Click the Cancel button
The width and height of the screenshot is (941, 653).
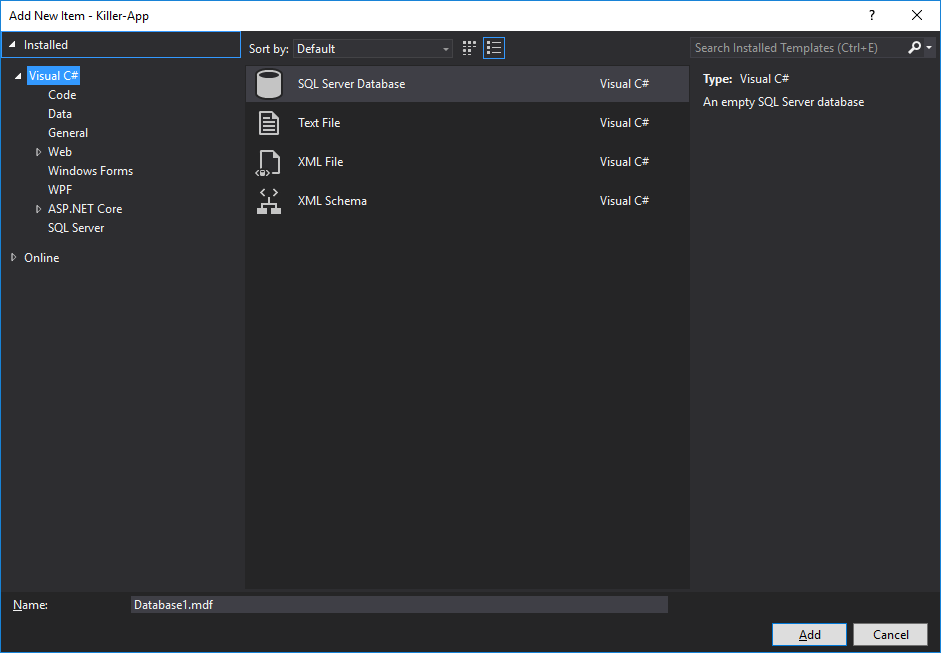pos(891,634)
